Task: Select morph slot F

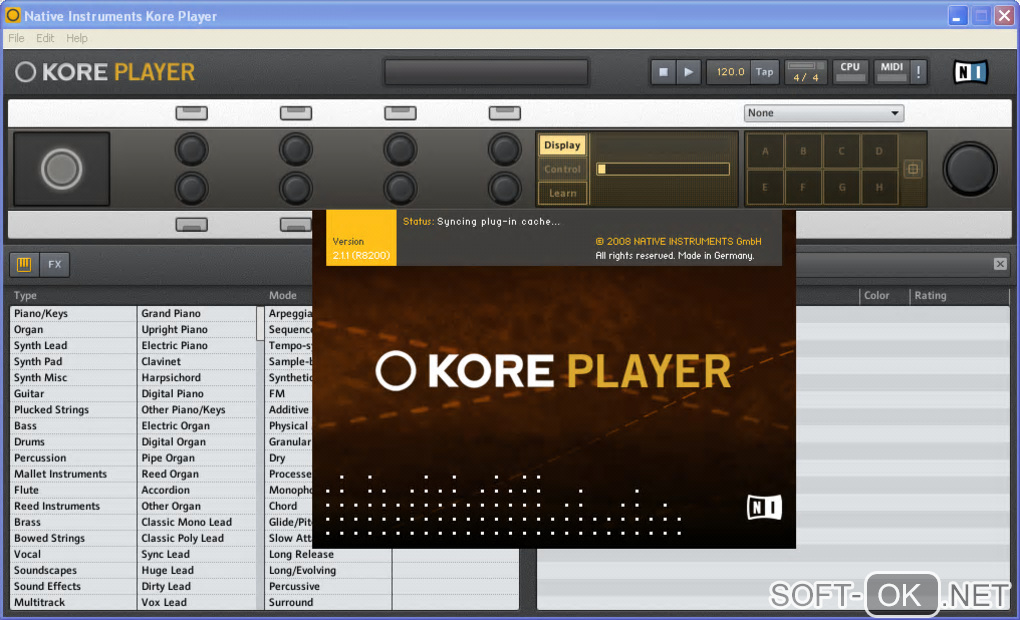Action: pos(803,187)
